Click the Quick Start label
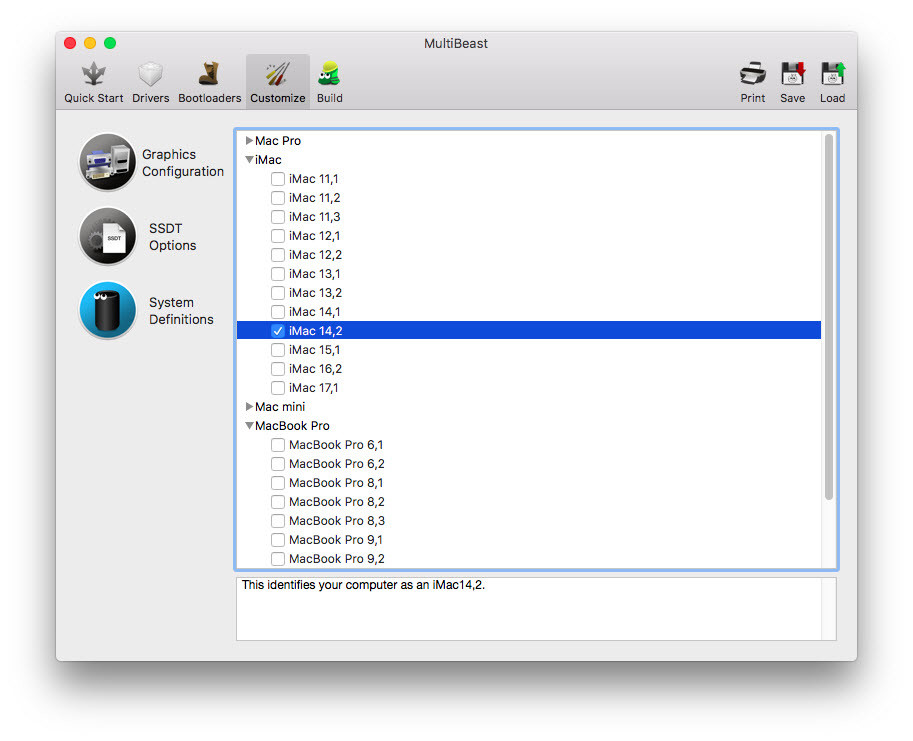 click(x=93, y=98)
